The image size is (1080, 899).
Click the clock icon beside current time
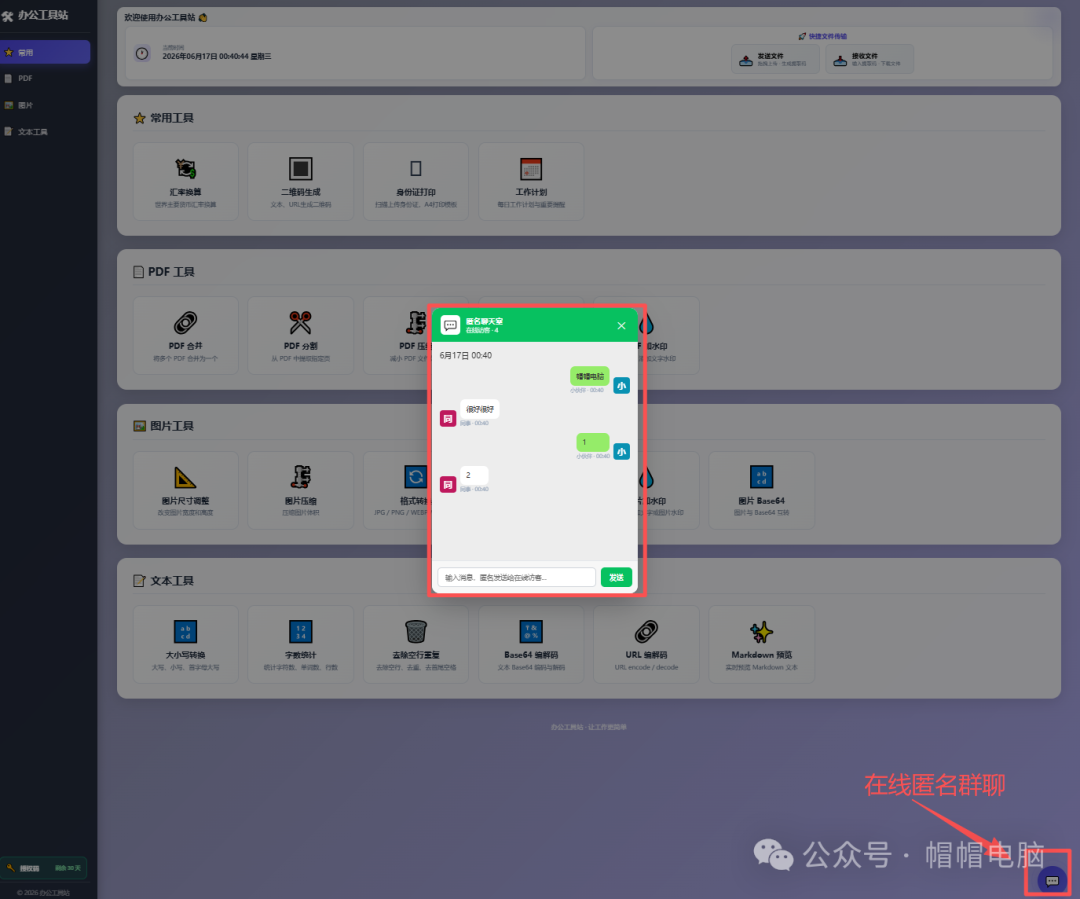point(142,54)
